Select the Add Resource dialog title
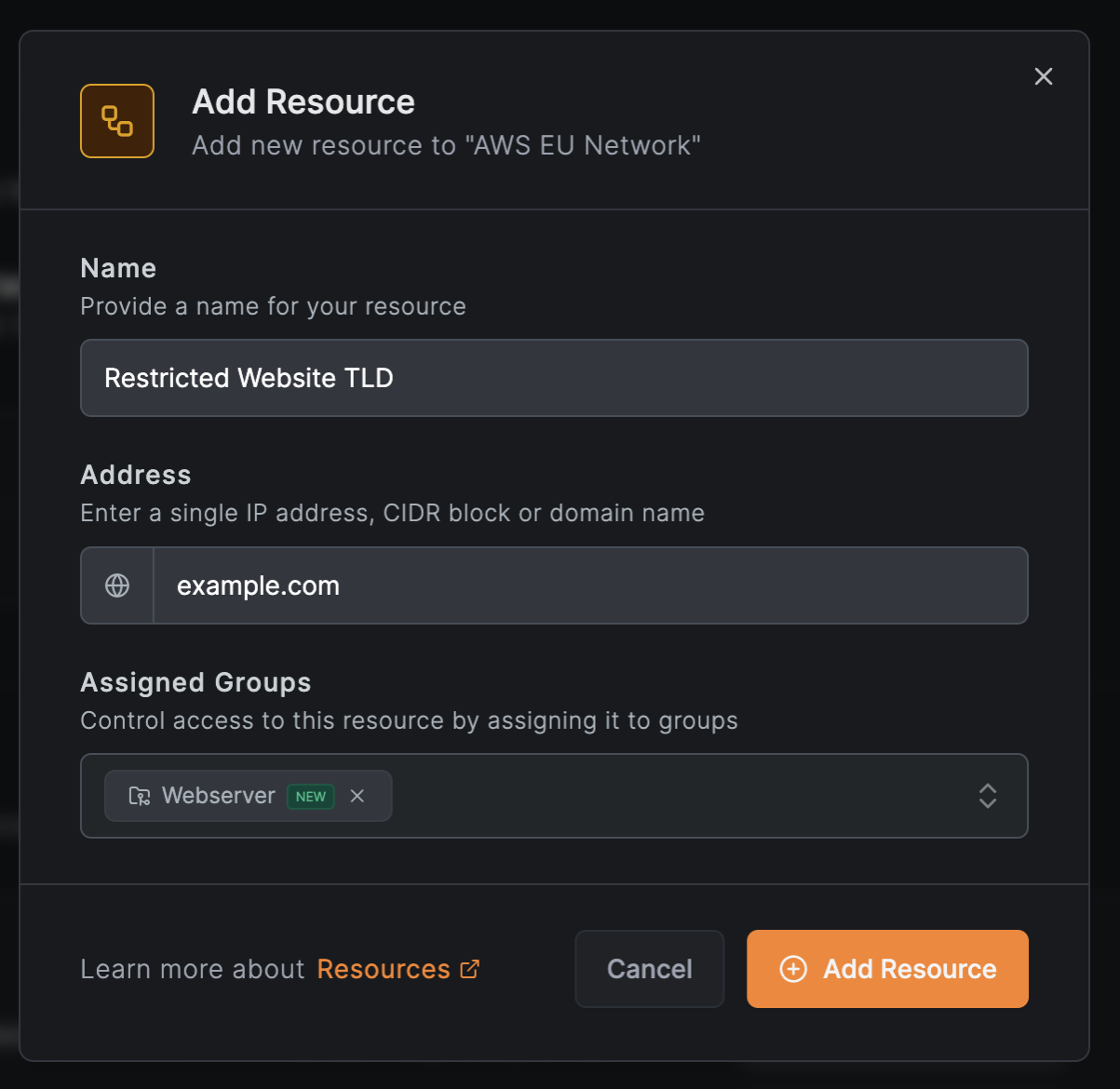Image resolution: width=1120 pixels, height=1089 pixels. (x=303, y=101)
